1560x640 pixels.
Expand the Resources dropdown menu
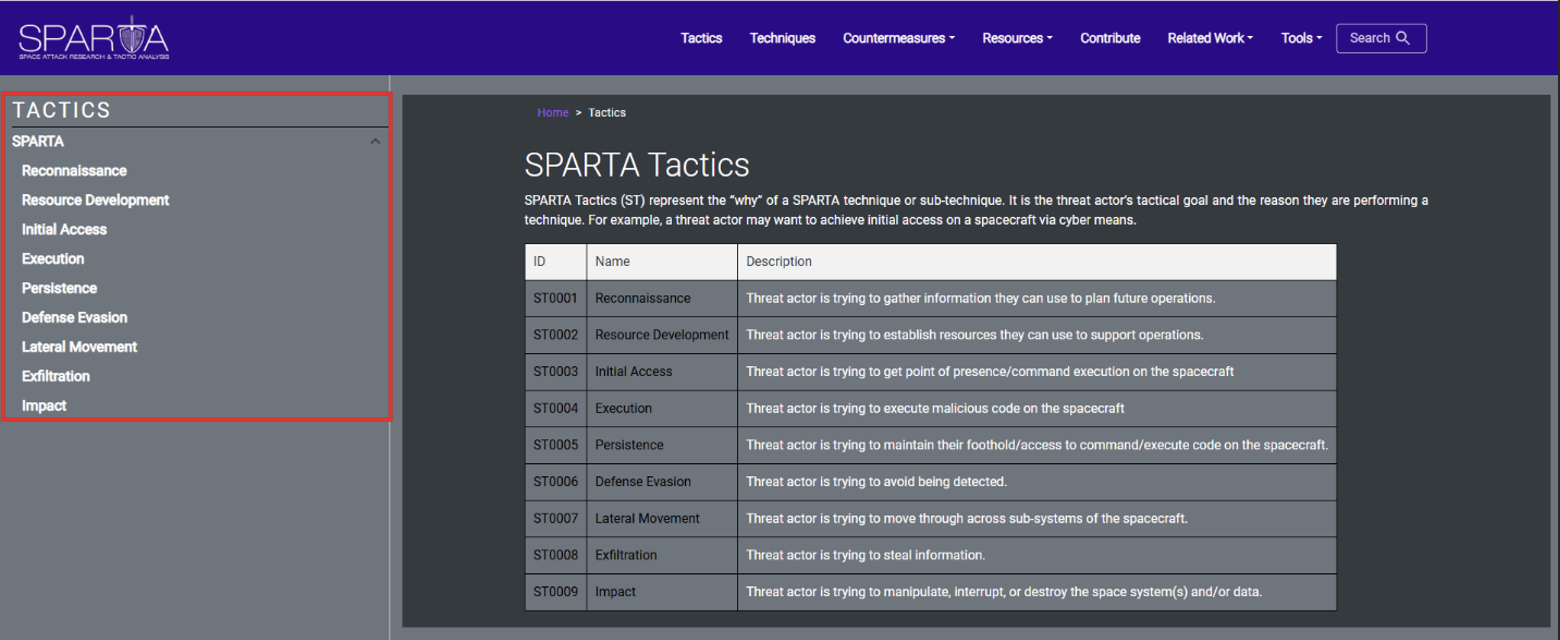pos(1017,38)
